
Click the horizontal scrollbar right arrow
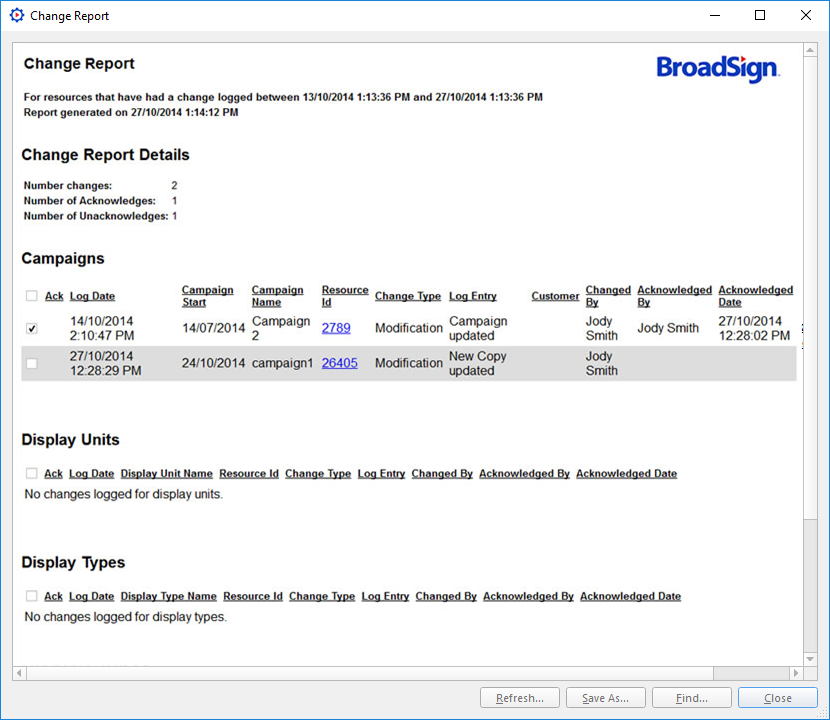pyautogui.click(x=796, y=674)
